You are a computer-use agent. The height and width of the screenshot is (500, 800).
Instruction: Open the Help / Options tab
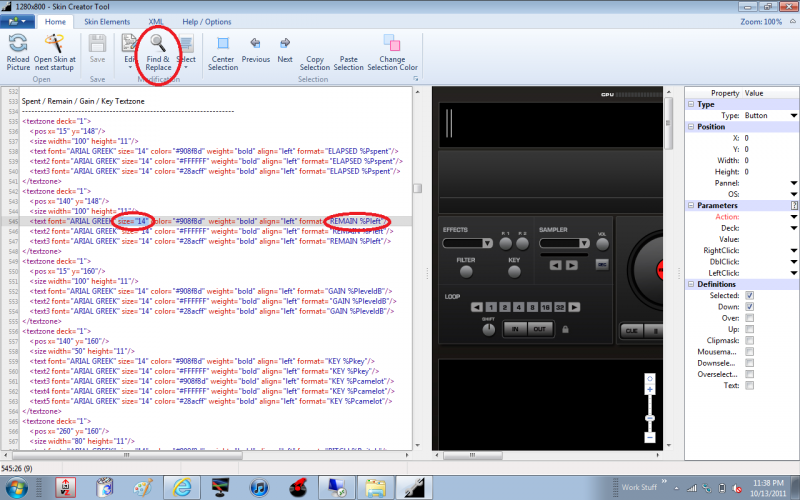coord(207,21)
